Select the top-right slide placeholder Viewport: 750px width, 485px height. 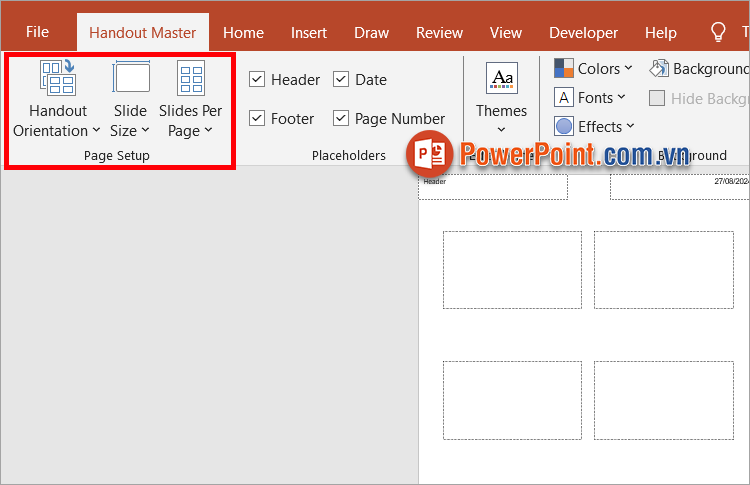664,270
